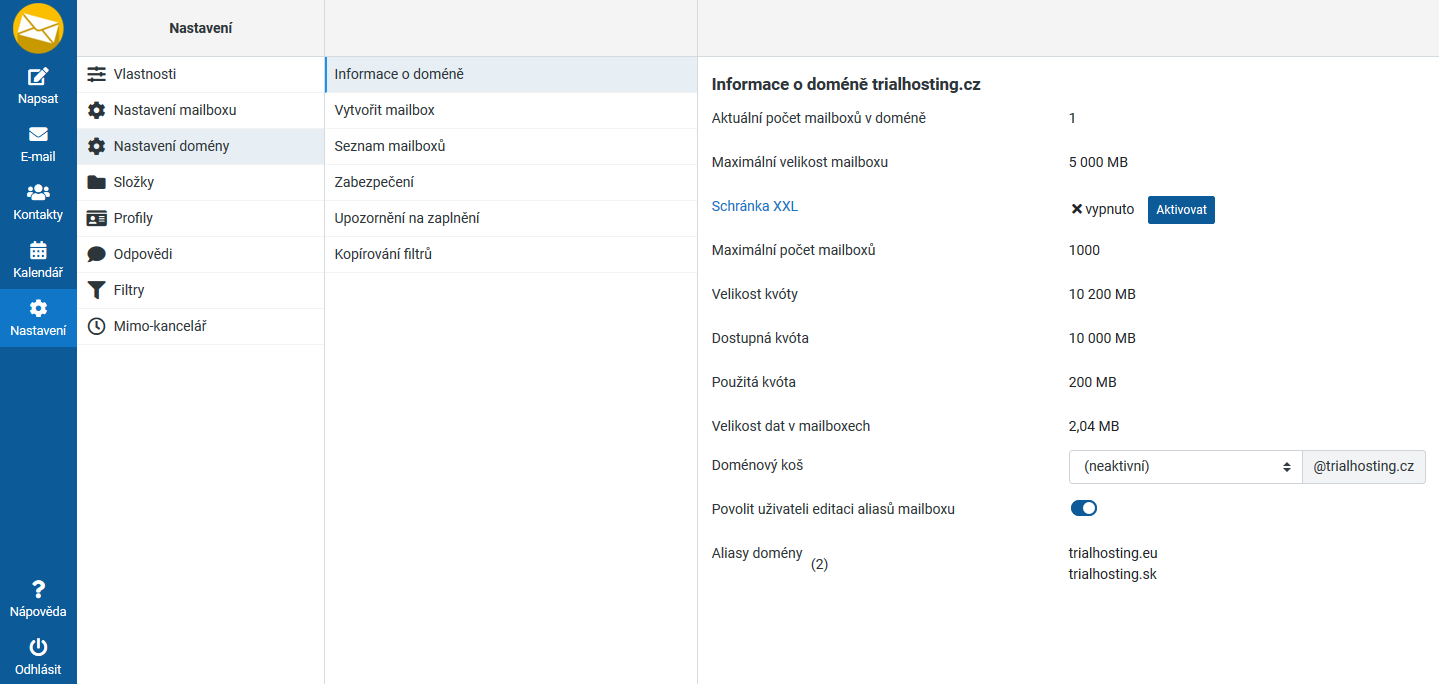Go to Zabezpečení section
The height and width of the screenshot is (684, 1439).
click(x=374, y=182)
